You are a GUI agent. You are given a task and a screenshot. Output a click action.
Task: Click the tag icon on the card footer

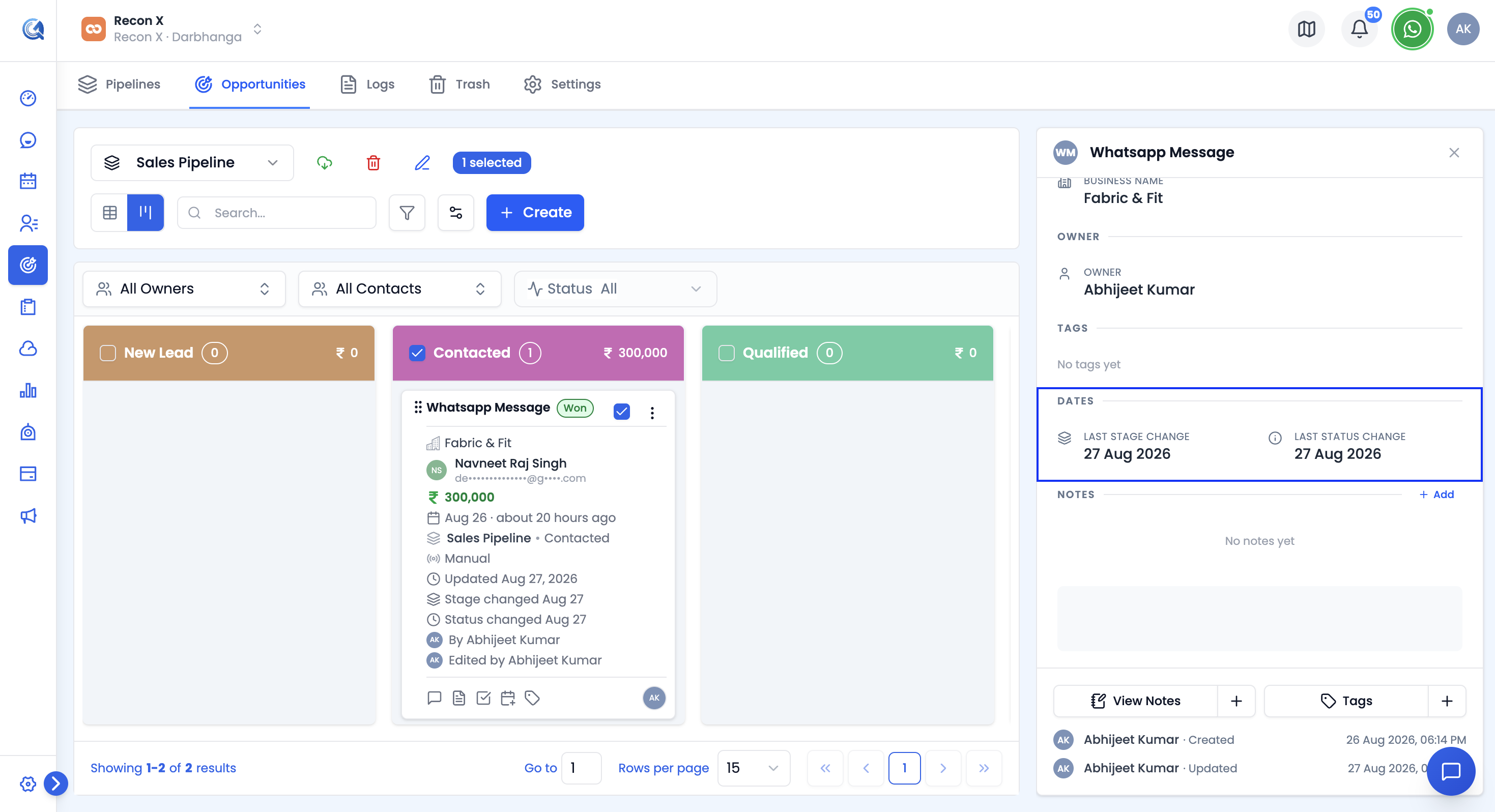(x=532, y=698)
